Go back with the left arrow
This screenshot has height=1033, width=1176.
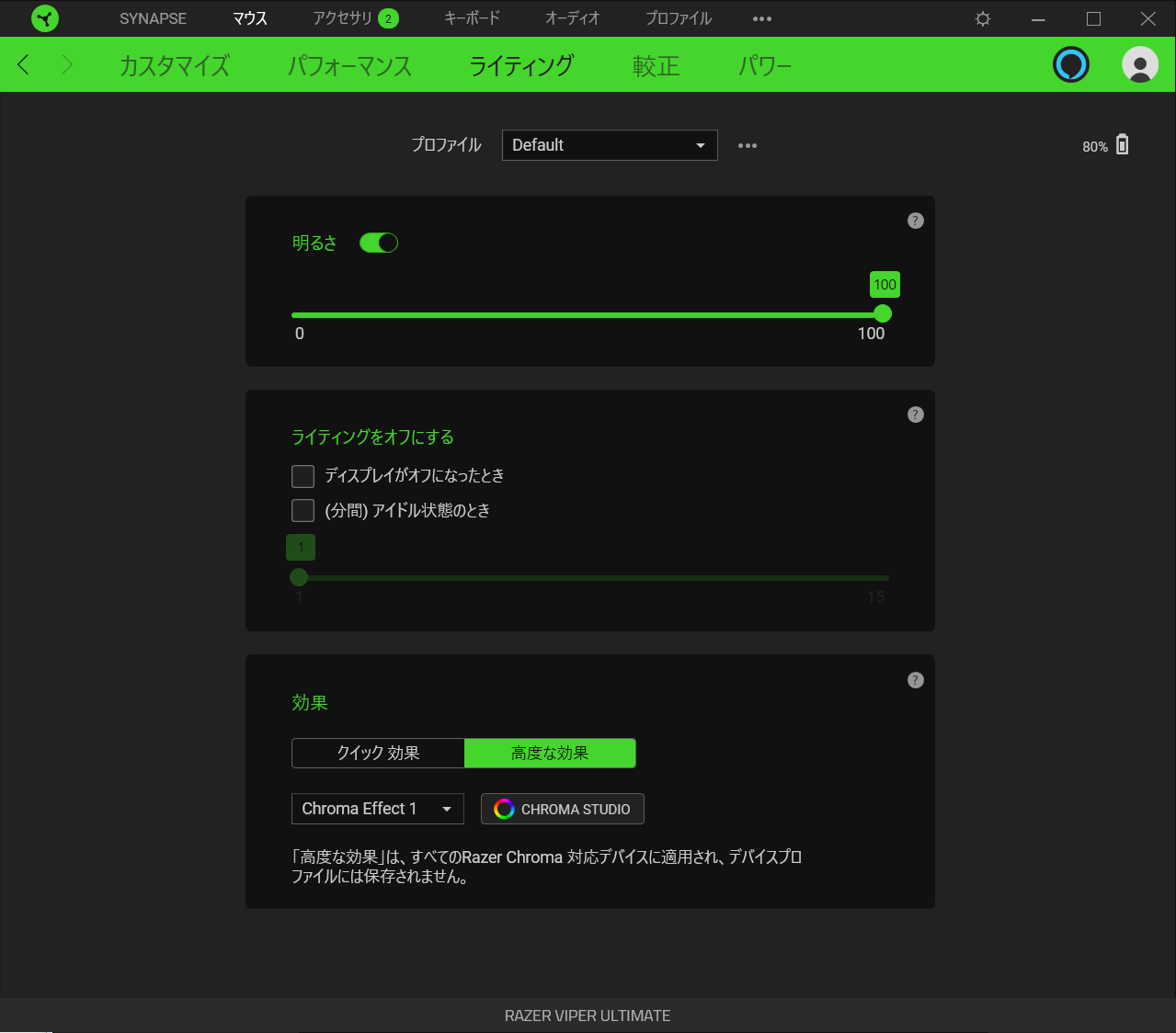point(24,64)
